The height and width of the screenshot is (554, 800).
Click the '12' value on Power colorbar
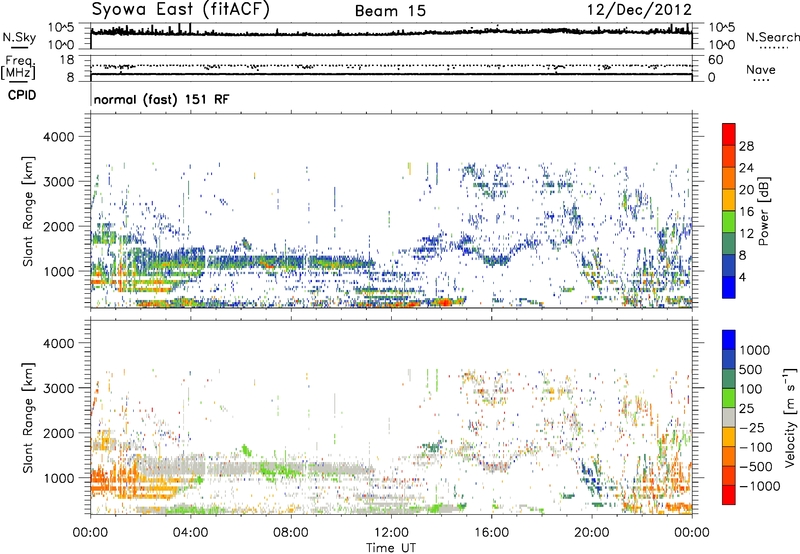pyautogui.click(x=746, y=234)
